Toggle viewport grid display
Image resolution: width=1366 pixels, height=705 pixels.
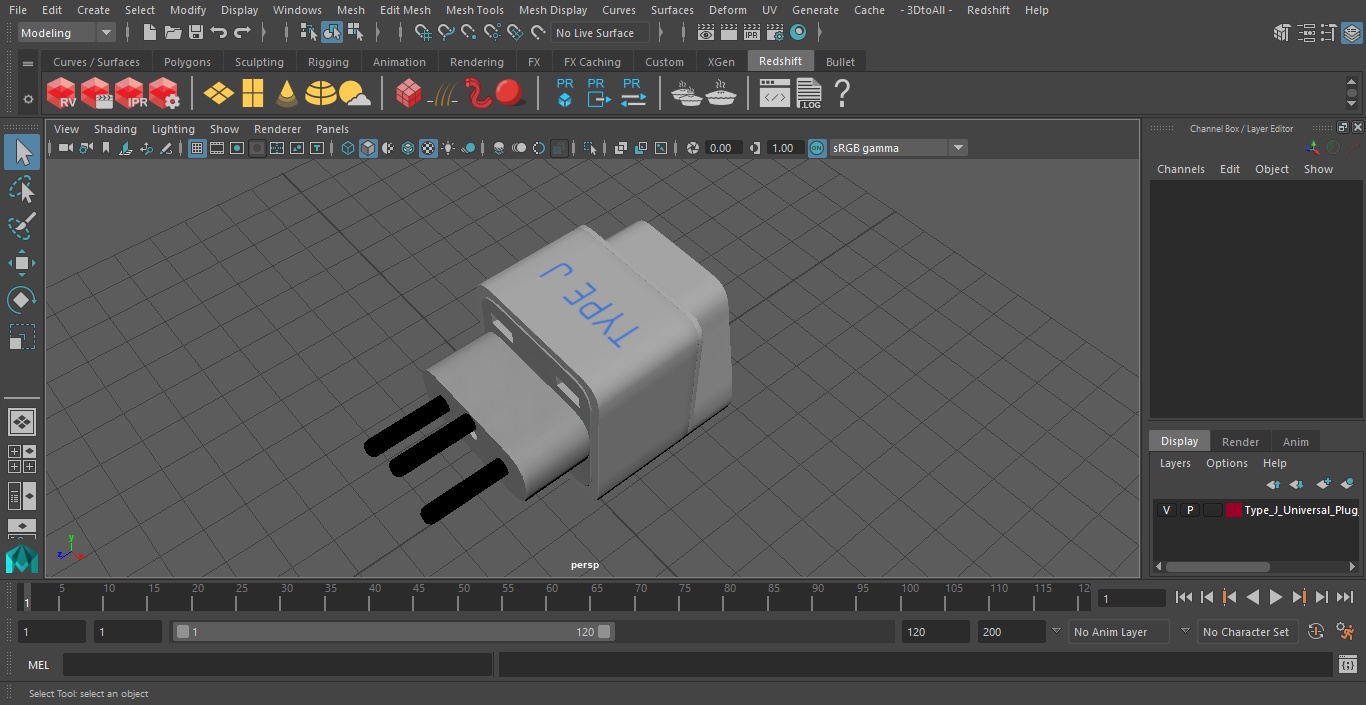coord(197,148)
